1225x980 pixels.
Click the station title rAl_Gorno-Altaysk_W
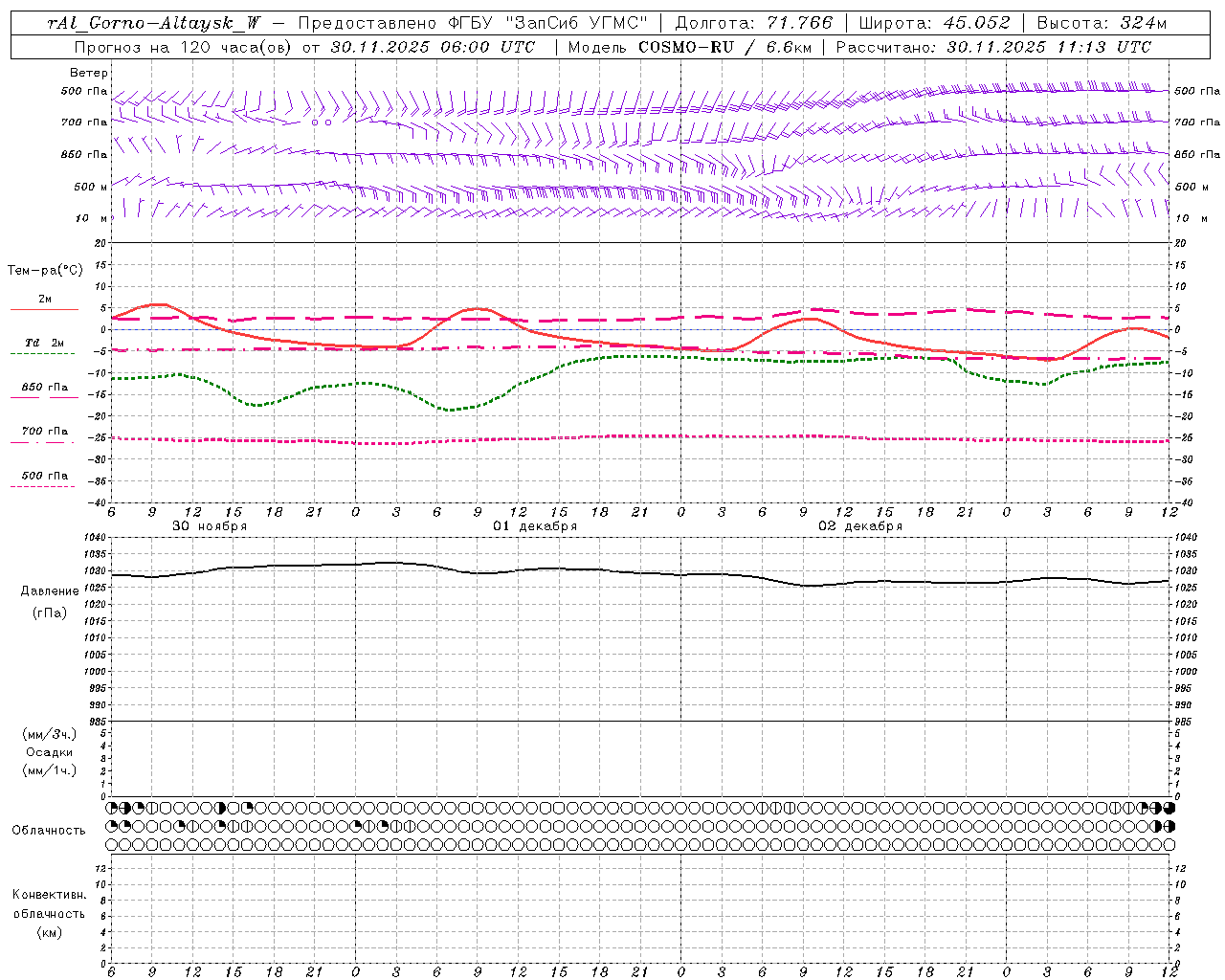153,23
